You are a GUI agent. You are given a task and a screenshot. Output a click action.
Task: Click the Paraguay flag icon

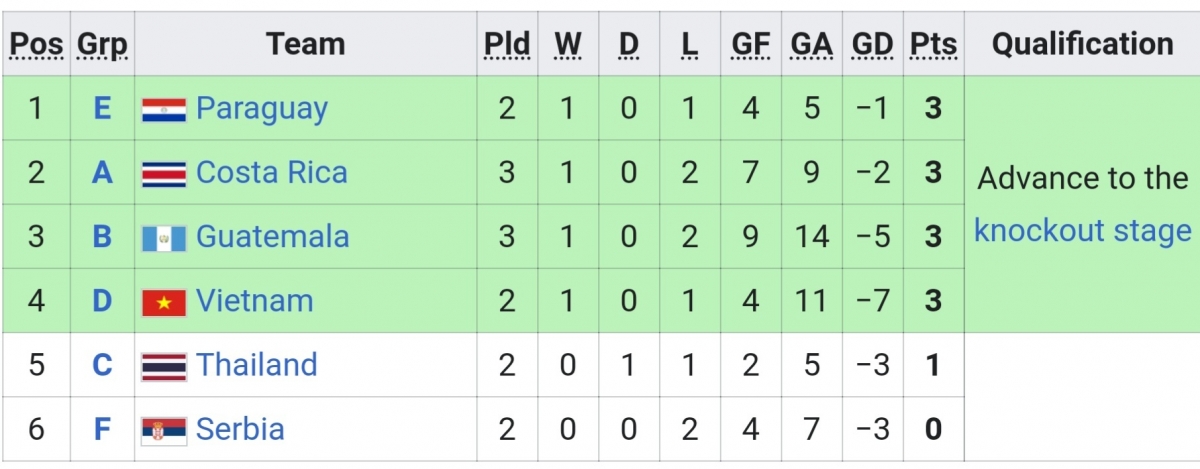pyautogui.click(x=164, y=109)
